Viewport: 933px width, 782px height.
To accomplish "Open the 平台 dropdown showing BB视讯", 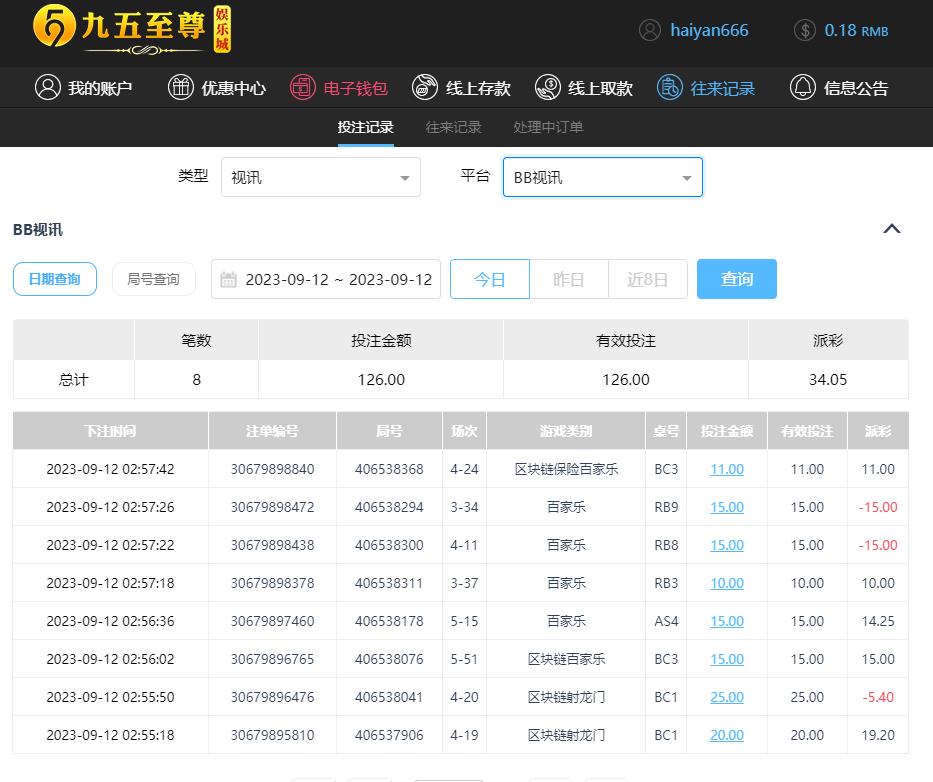I will 602,177.
